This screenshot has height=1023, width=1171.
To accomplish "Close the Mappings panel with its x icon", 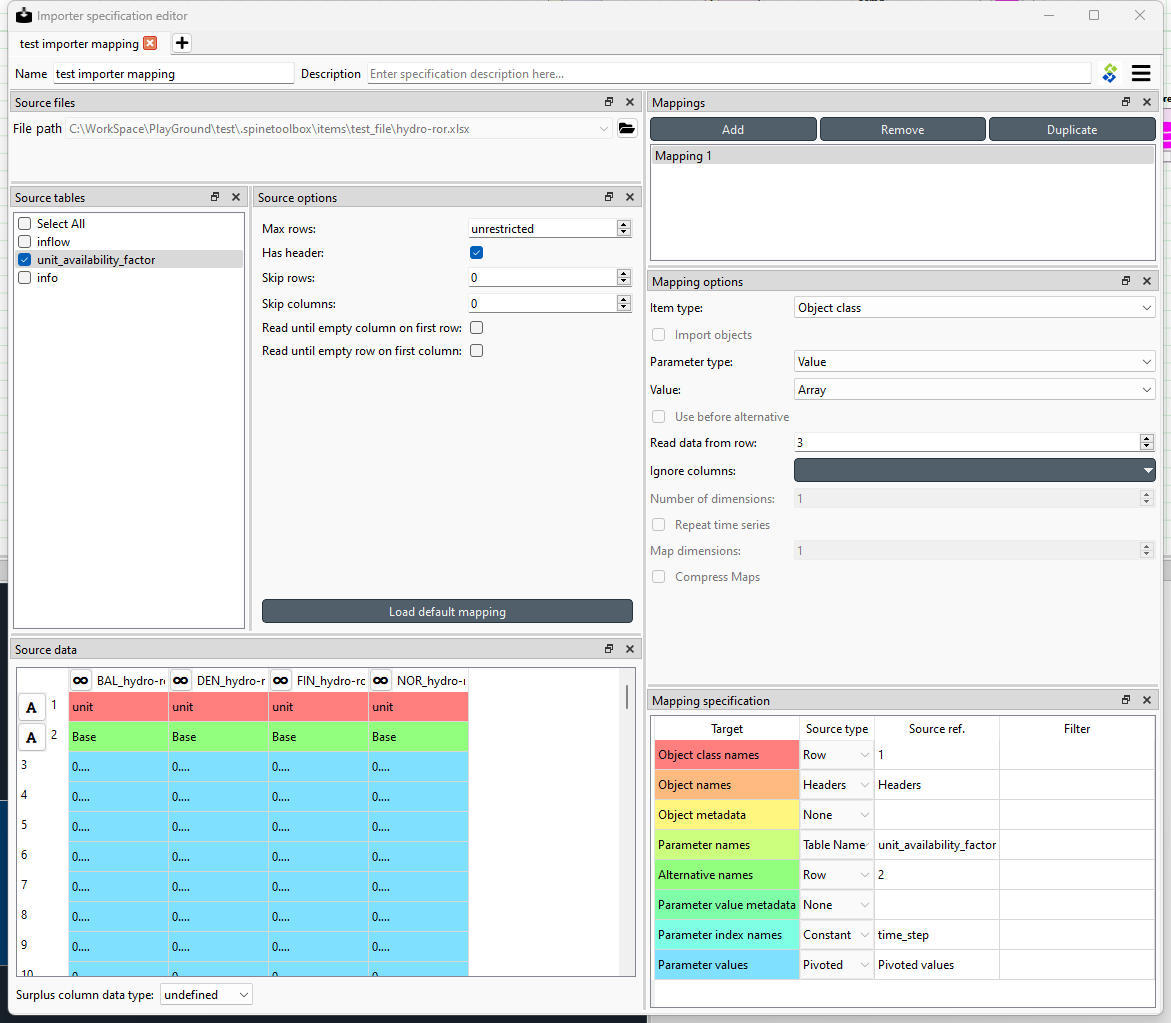I will click(1146, 101).
